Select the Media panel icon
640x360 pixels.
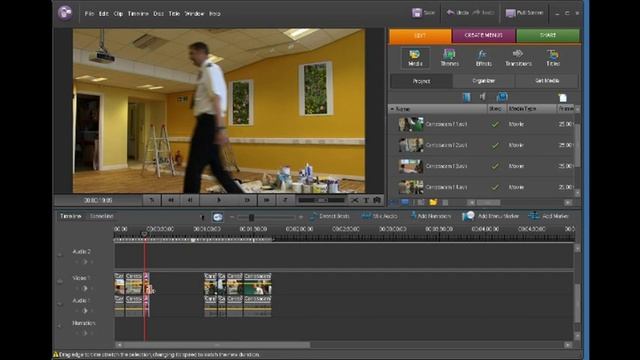(415, 58)
